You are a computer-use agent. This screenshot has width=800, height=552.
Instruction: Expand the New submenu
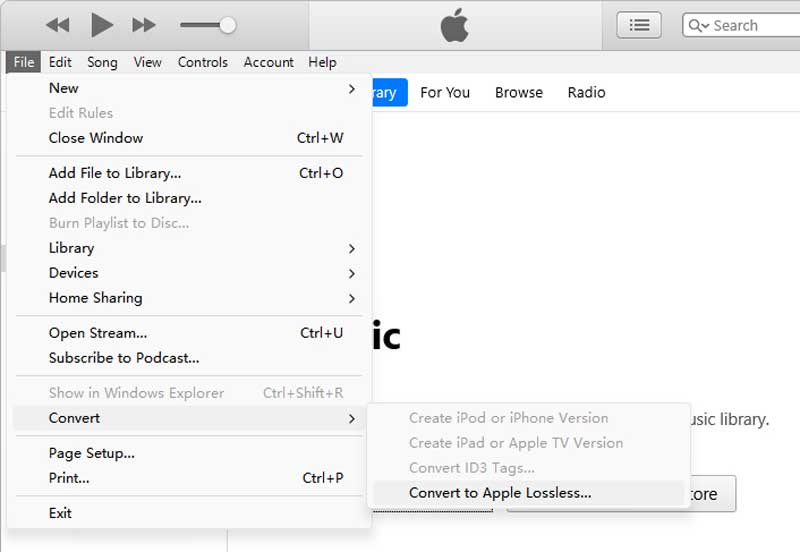tap(189, 88)
